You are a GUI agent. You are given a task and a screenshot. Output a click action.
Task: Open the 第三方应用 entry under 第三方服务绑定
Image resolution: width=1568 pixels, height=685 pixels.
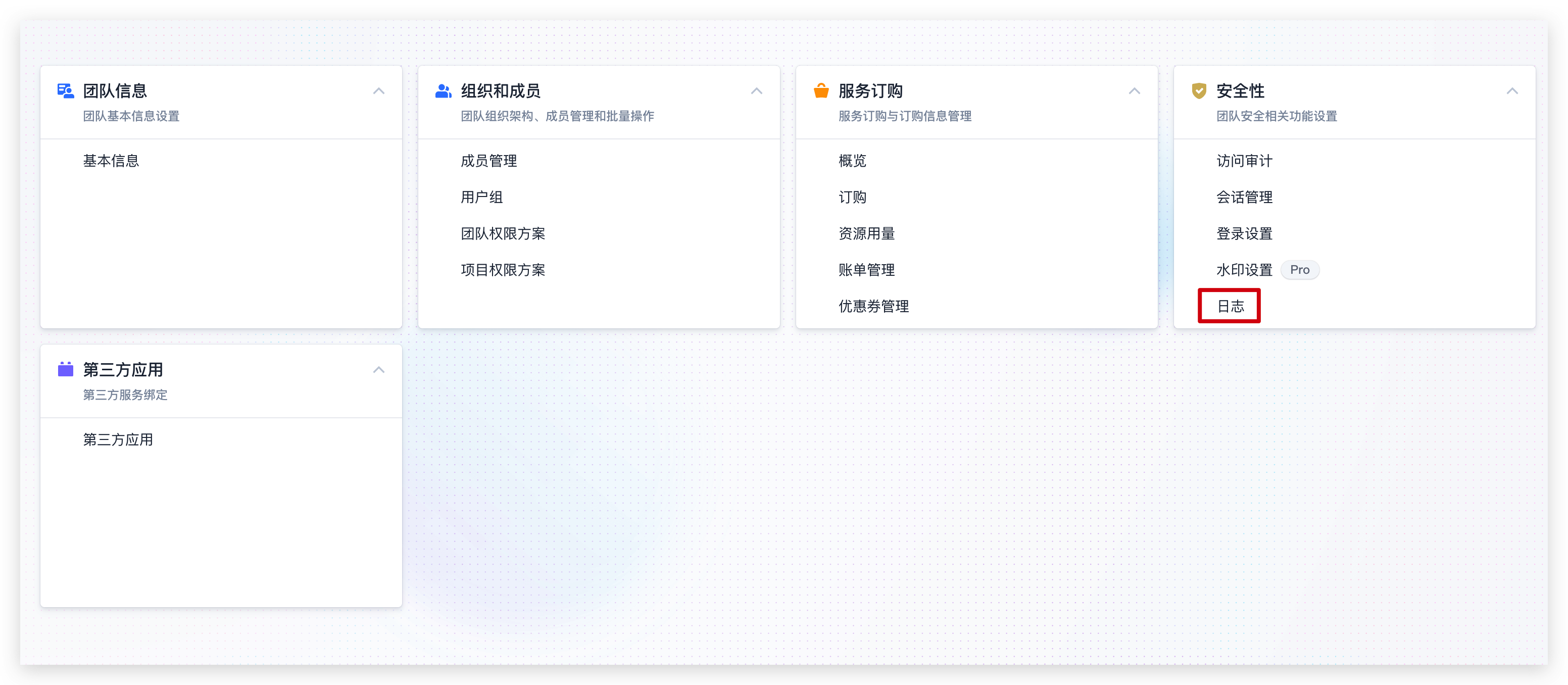[x=118, y=439]
